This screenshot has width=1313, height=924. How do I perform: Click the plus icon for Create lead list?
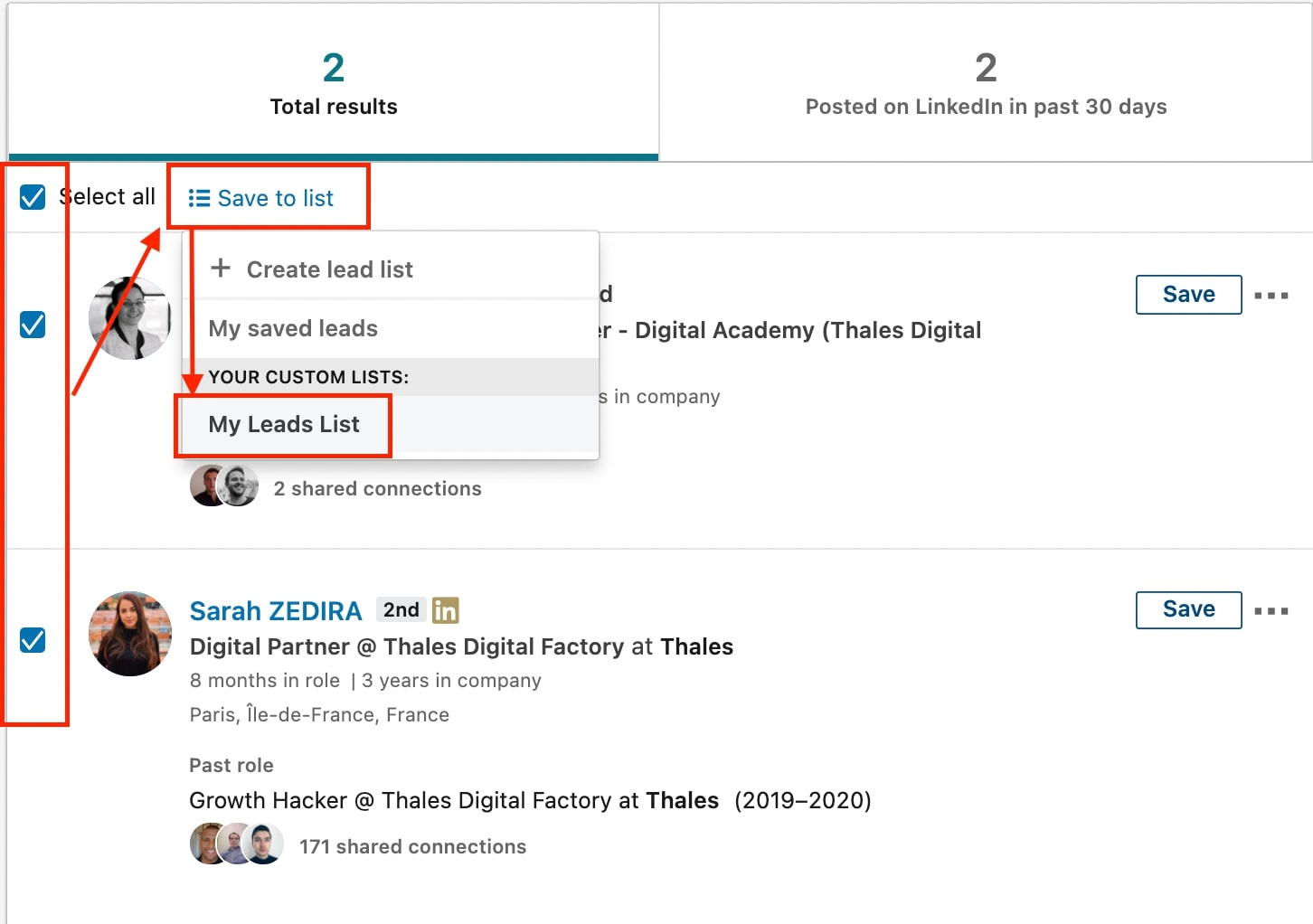point(221,269)
